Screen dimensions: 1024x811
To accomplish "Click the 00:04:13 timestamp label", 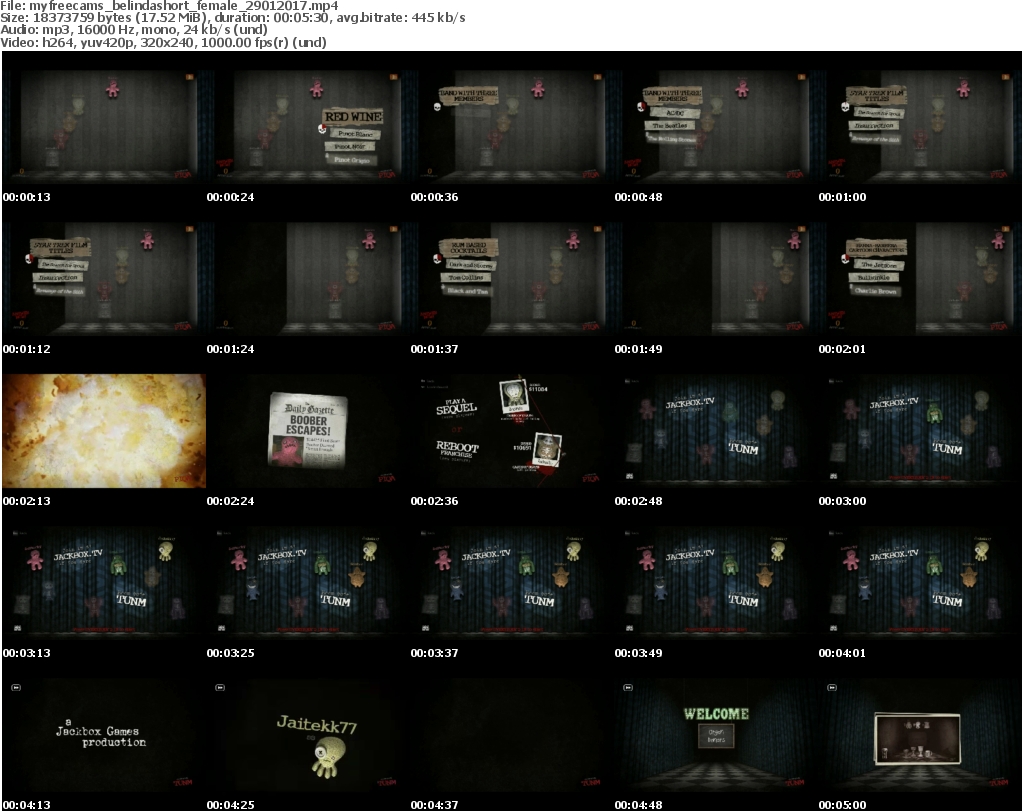I will (27, 805).
